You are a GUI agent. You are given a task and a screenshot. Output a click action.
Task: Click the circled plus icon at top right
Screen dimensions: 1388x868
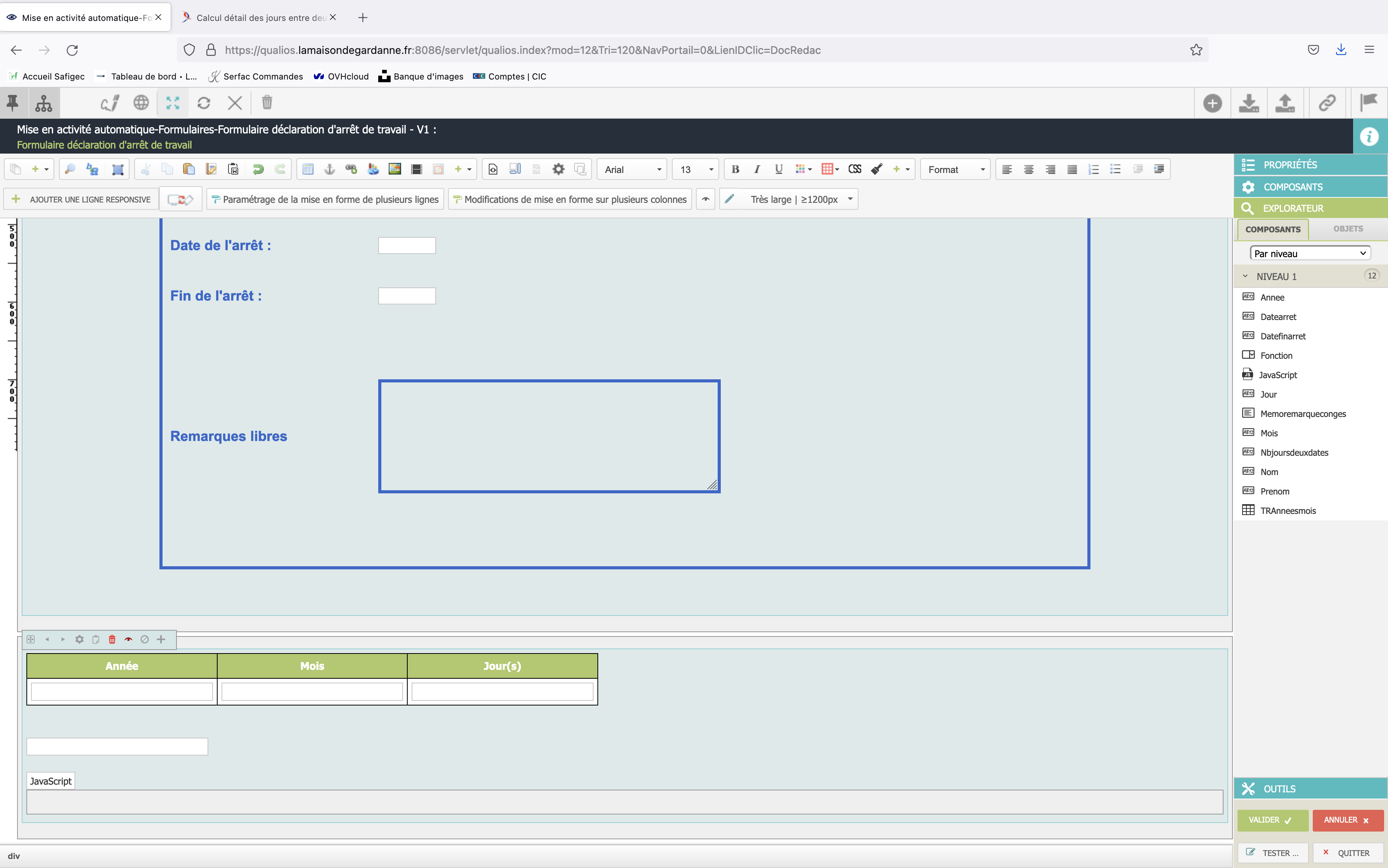coord(1212,103)
